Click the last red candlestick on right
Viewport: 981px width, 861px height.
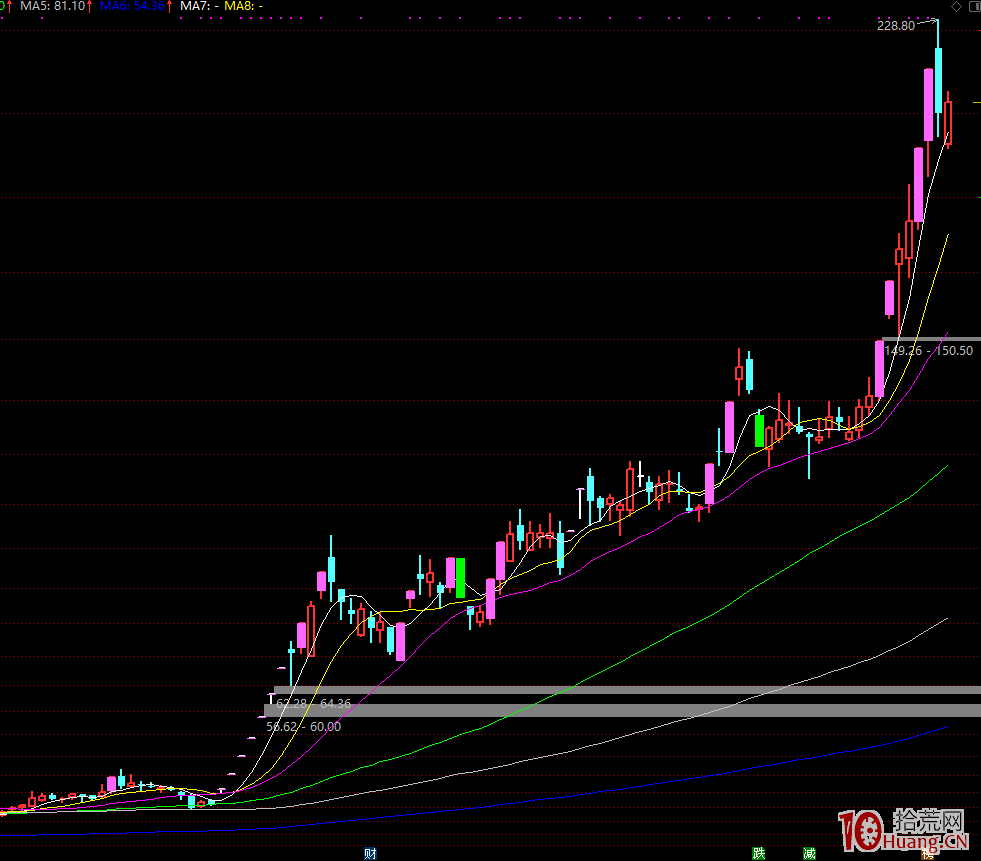948,122
